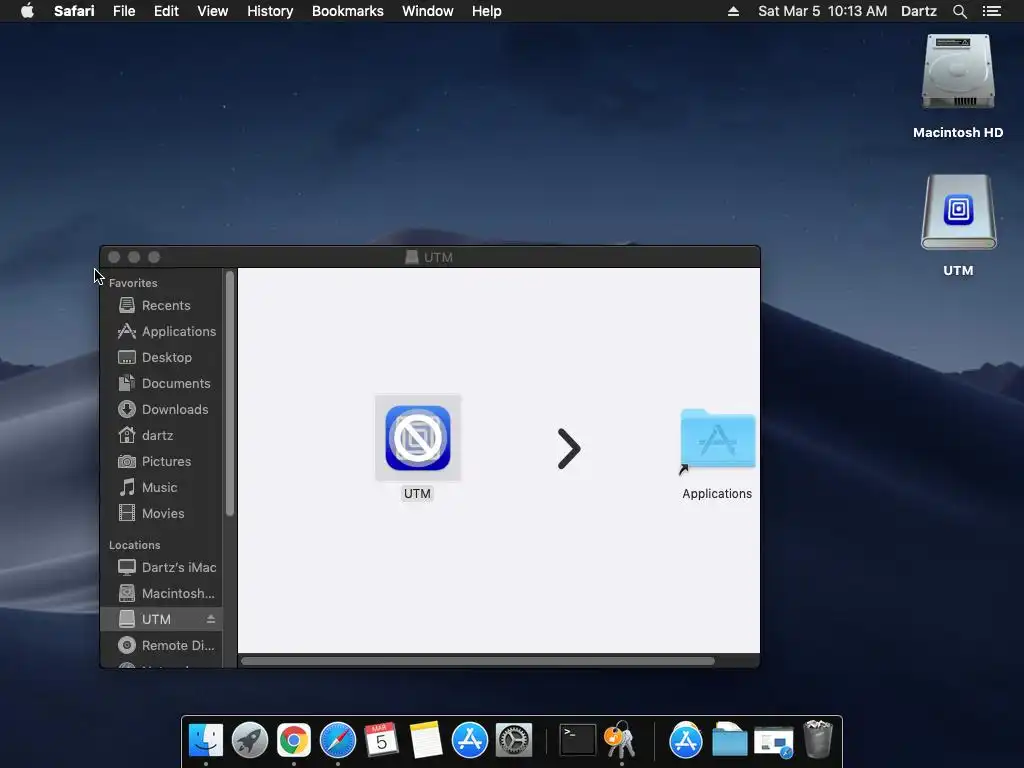The height and width of the screenshot is (768, 1024).
Task: Click the UTM label under the app icon
Action: point(417,494)
